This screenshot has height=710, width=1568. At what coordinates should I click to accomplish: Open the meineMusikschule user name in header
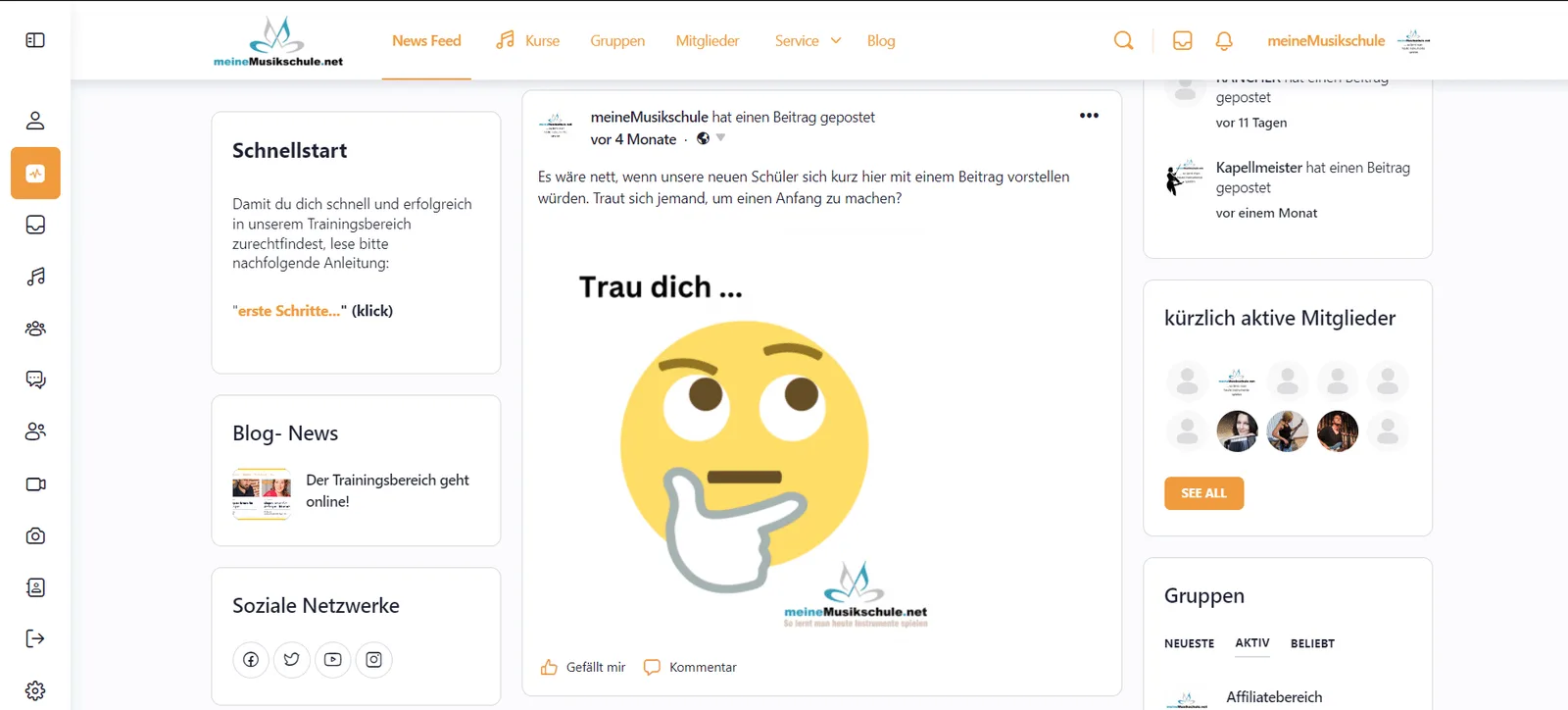1326,40
